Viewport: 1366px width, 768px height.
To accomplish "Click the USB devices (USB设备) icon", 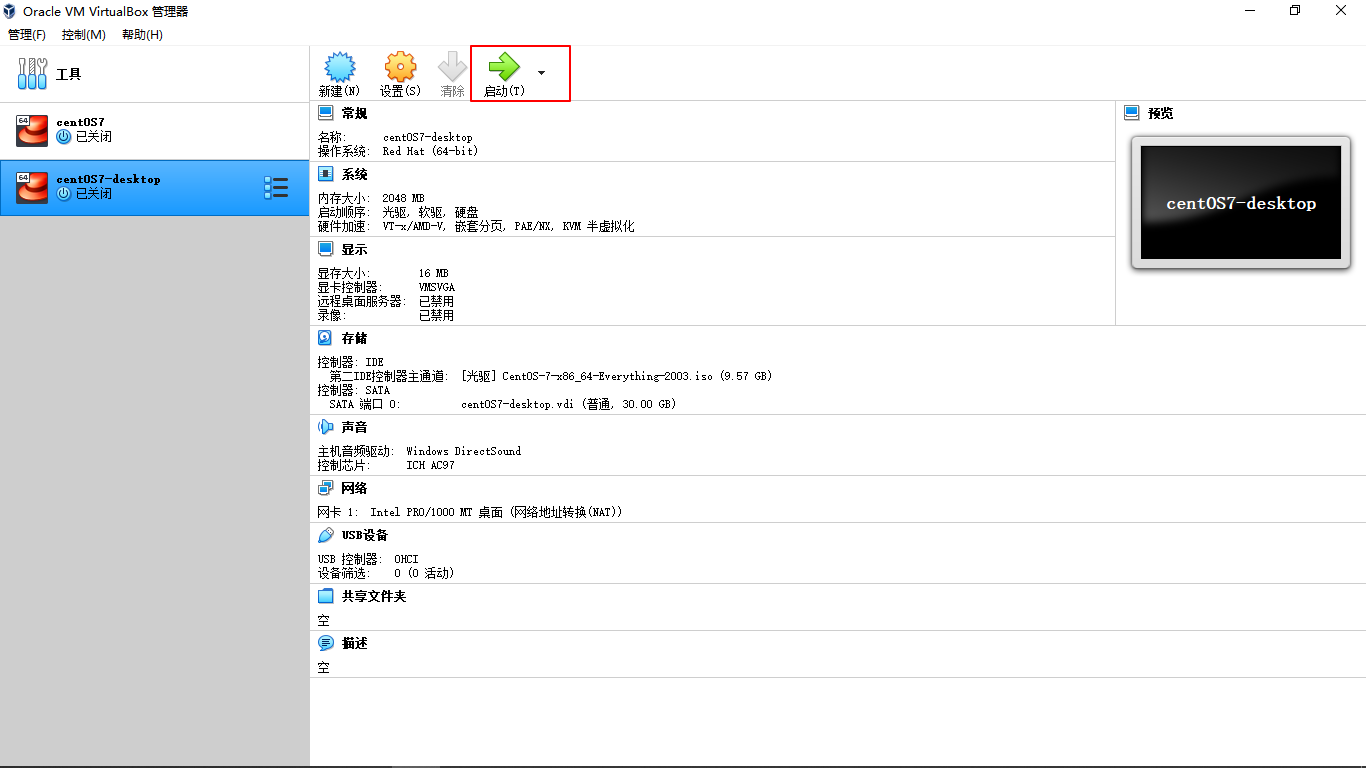I will pyautogui.click(x=326, y=535).
